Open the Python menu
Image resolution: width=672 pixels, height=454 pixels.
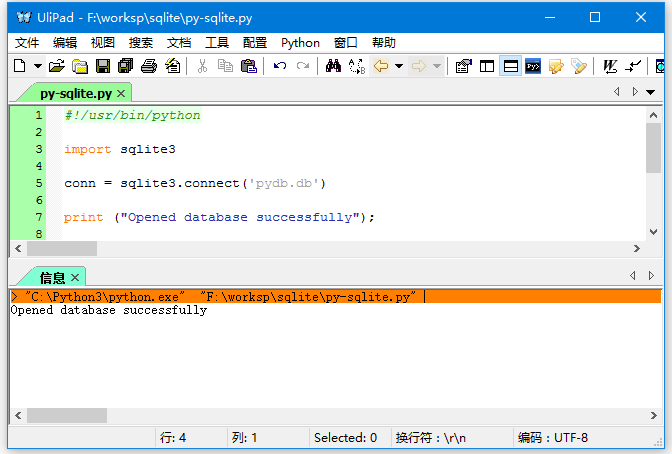pyautogui.click(x=300, y=42)
